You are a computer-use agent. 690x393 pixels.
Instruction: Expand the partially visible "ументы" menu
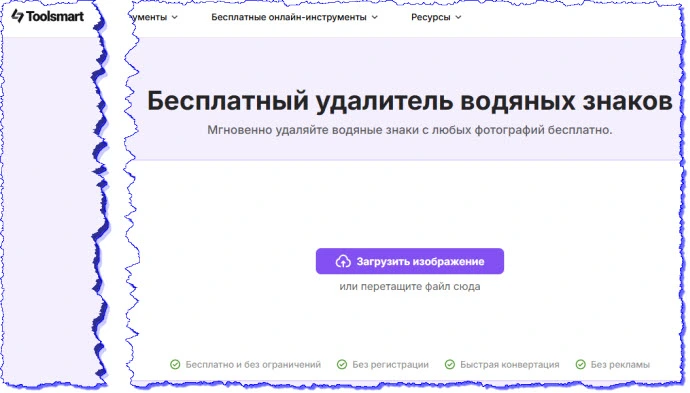click(154, 17)
